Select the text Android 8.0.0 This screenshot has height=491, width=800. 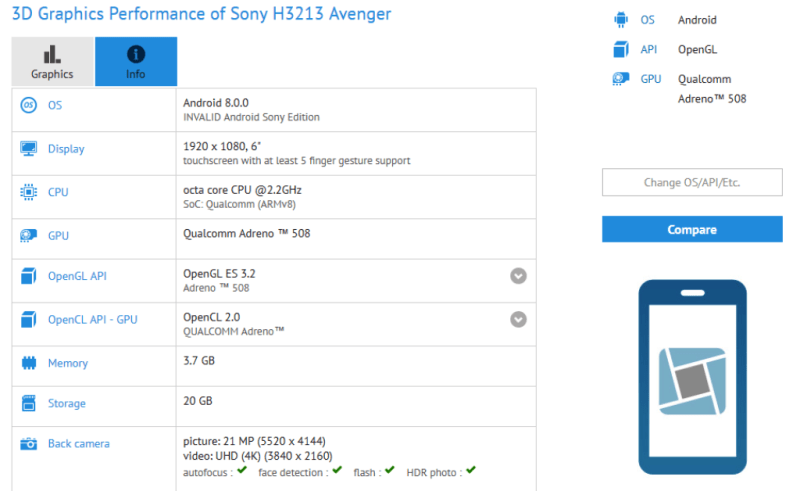216,103
